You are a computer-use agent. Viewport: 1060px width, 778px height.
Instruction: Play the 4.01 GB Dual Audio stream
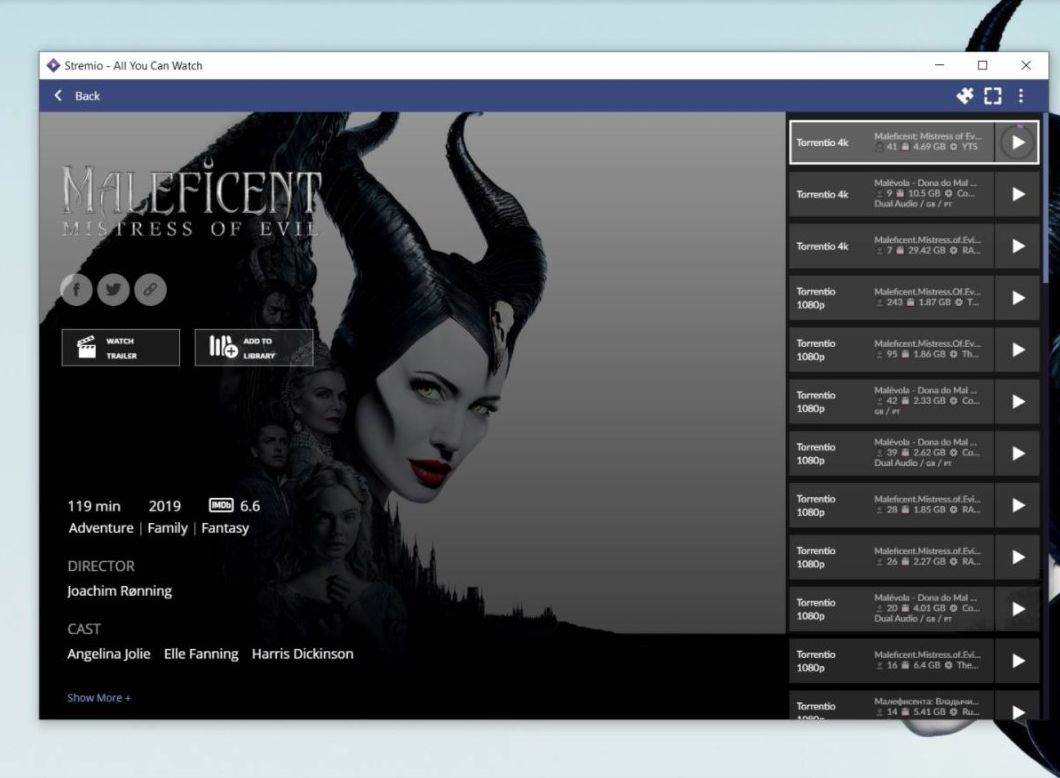[1017, 609]
